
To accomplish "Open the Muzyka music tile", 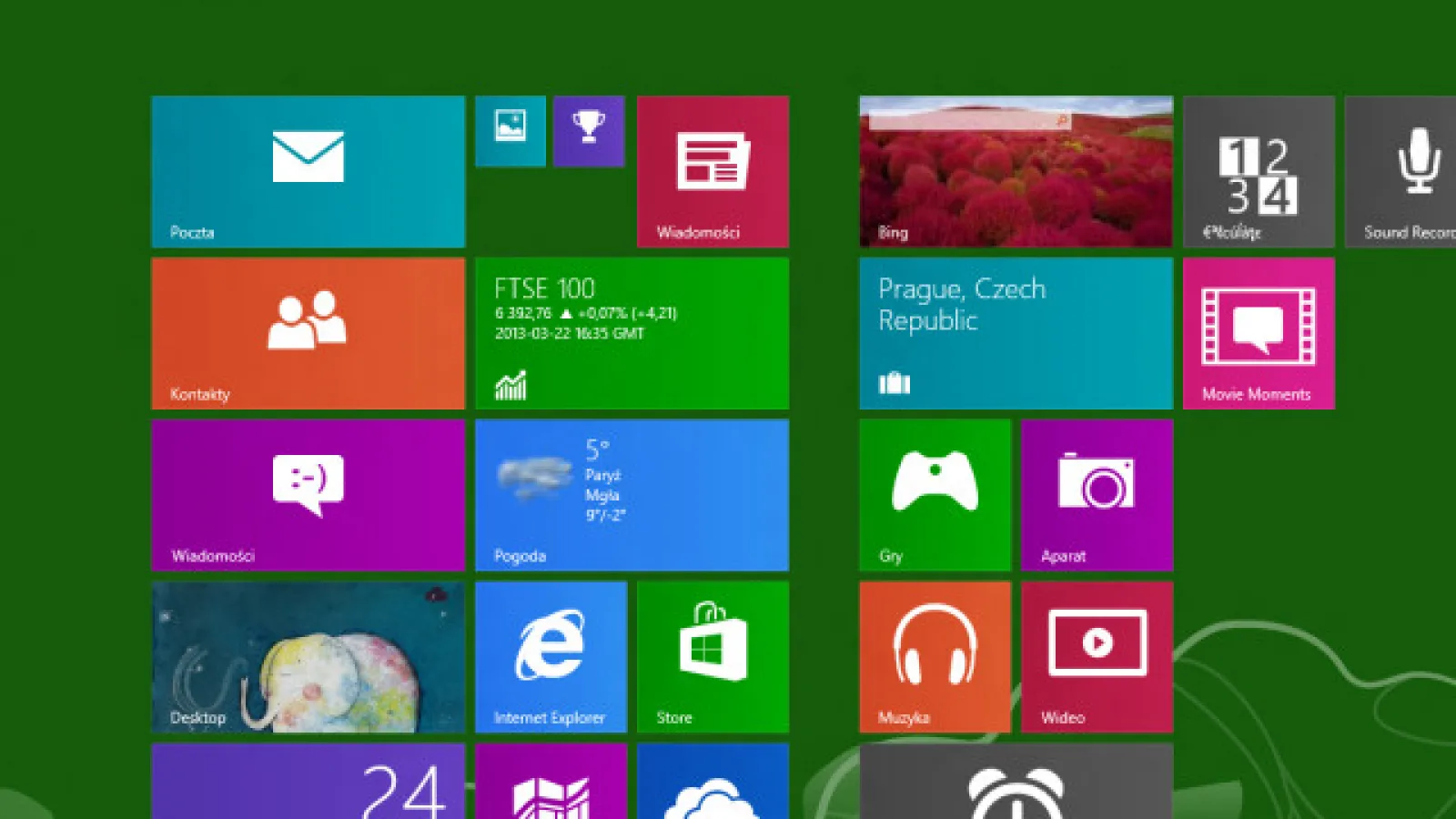I will pyautogui.click(x=935, y=657).
